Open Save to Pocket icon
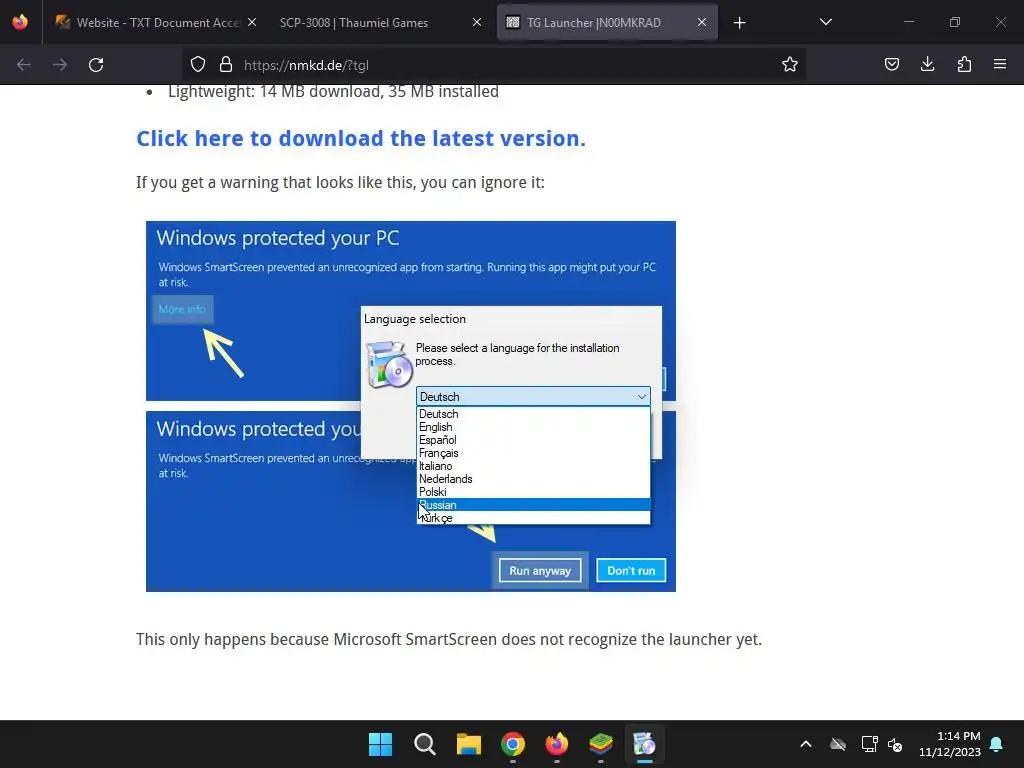Viewport: 1024px width, 768px height. 891,64
